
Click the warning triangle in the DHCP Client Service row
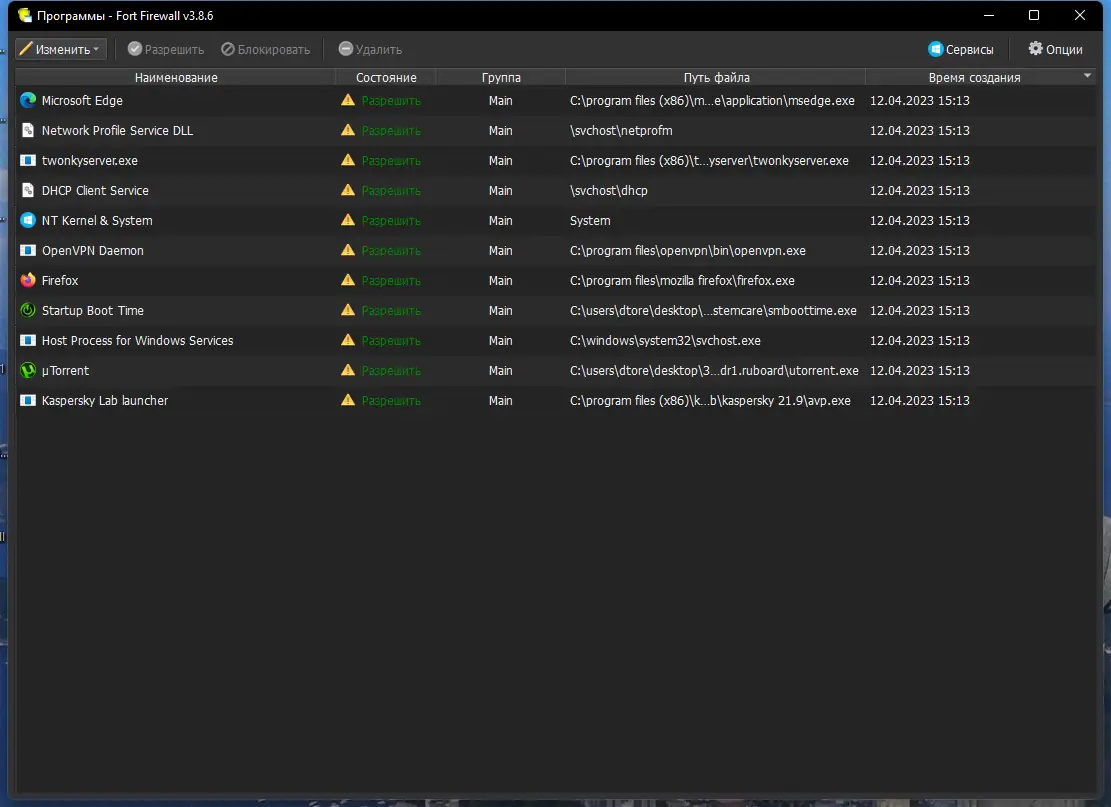pyautogui.click(x=348, y=190)
